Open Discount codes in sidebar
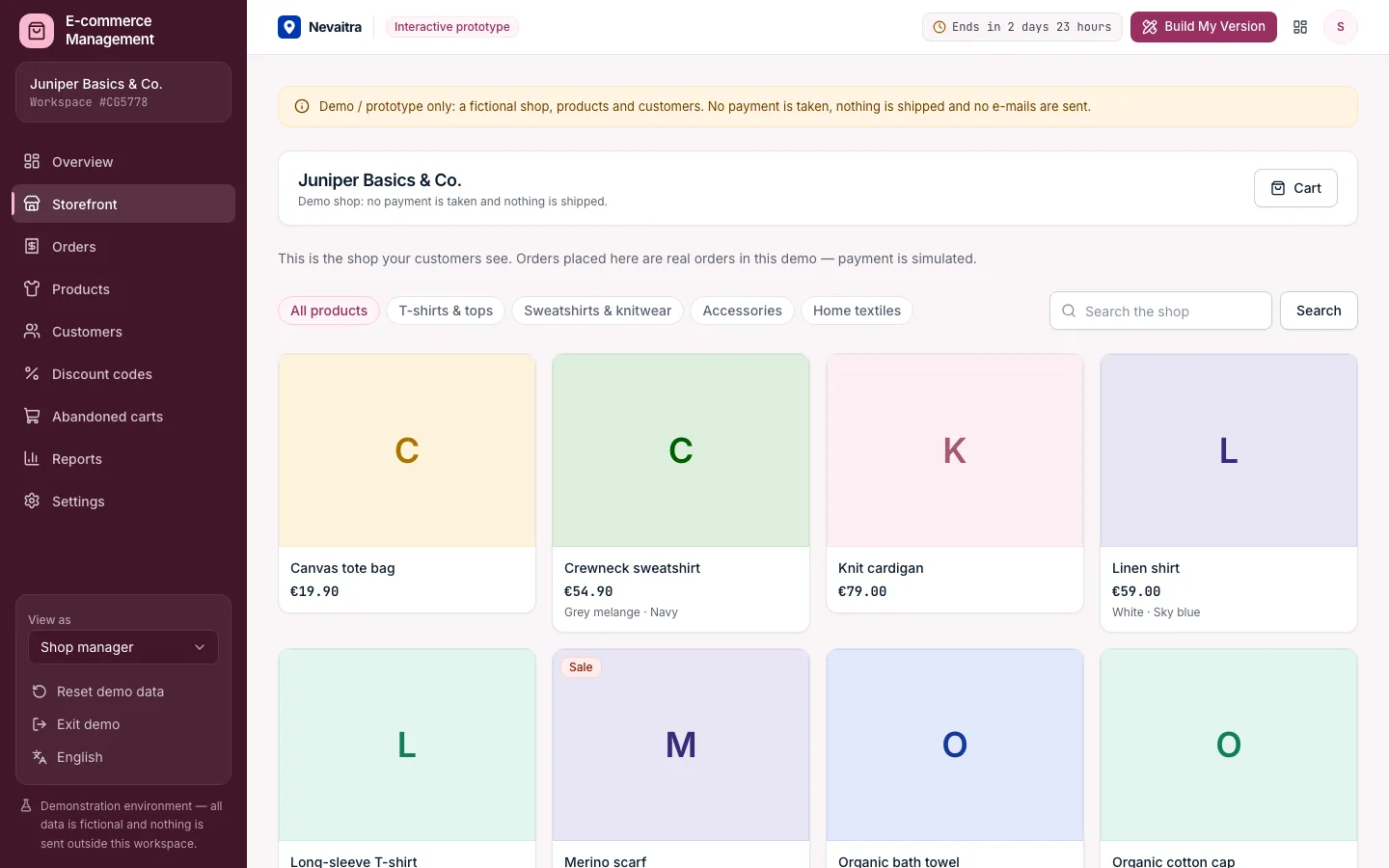Image resolution: width=1389 pixels, height=868 pixels. (x=123, y=374)
